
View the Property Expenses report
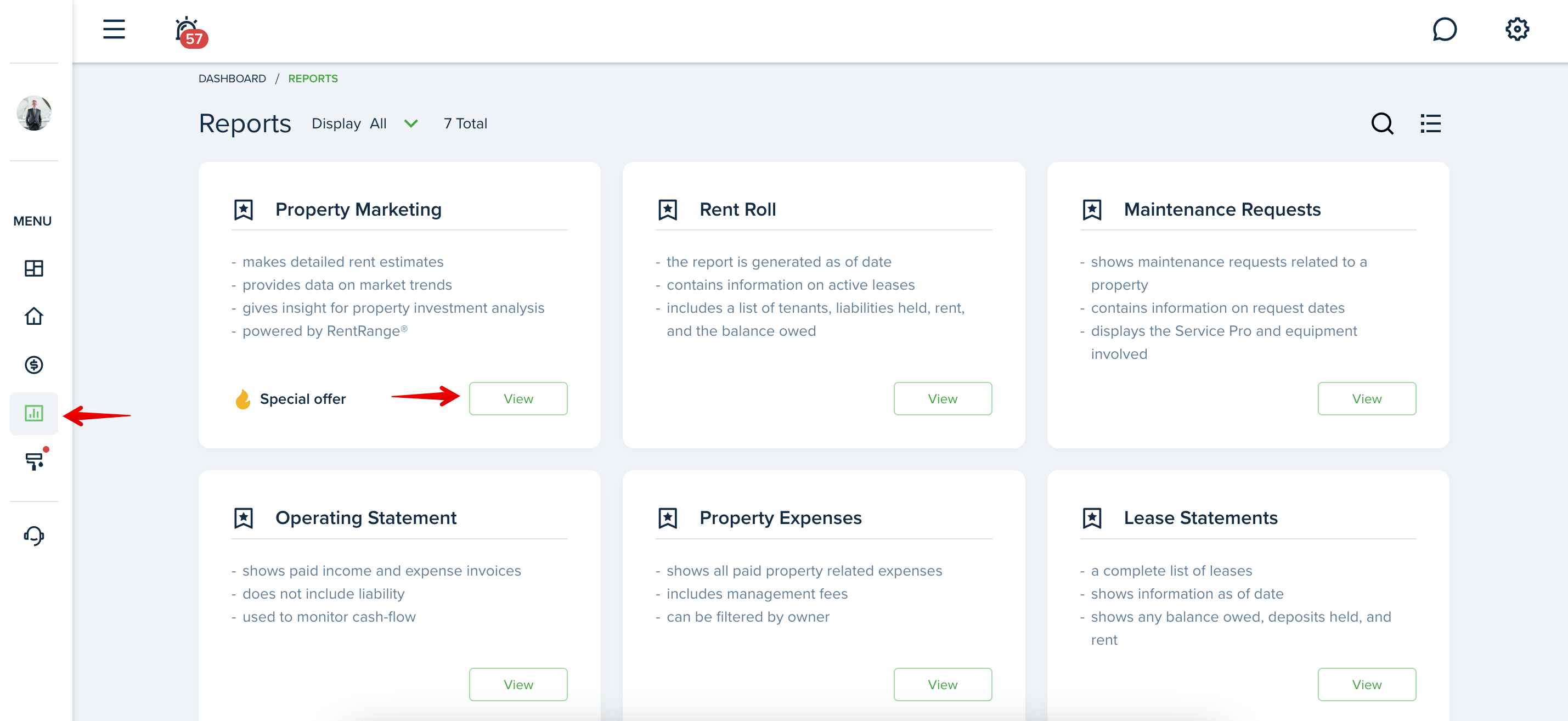[x=942, y=684]
